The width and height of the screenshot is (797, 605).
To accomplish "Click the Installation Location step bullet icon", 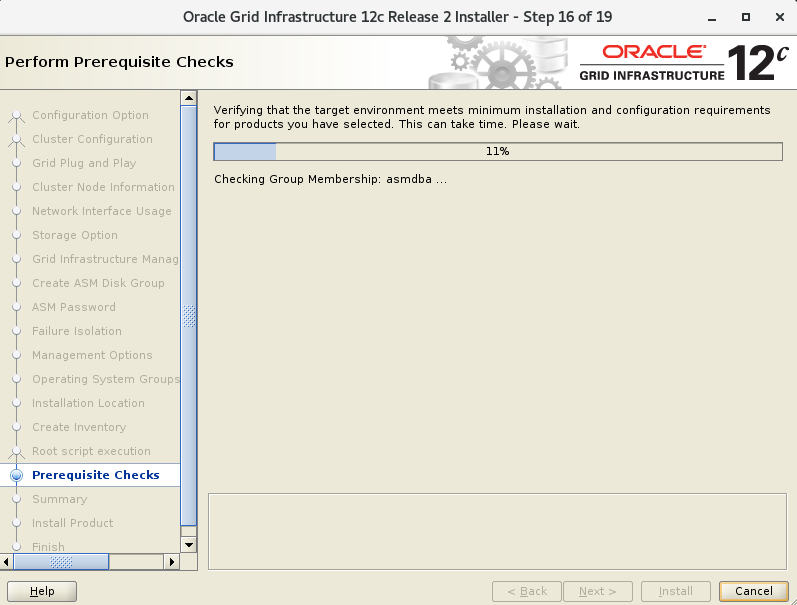I will tap(16, 403).
